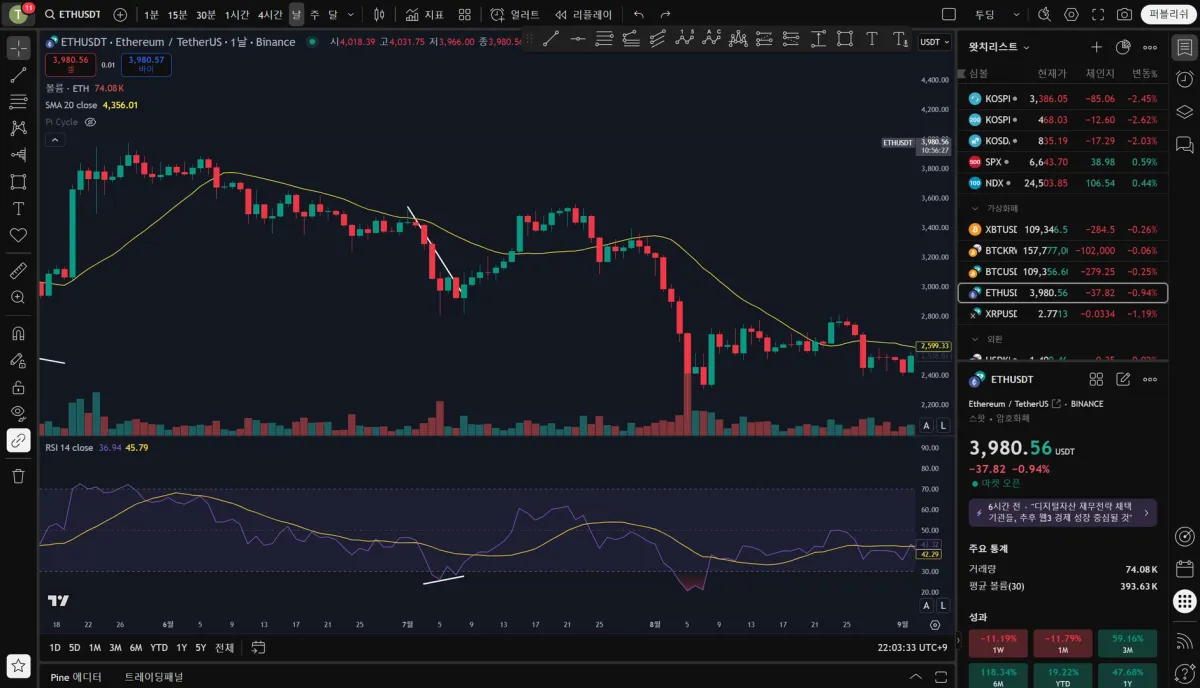Open the geometric shapes tool
Screen dimensions: 1200x688
(18, 181)
